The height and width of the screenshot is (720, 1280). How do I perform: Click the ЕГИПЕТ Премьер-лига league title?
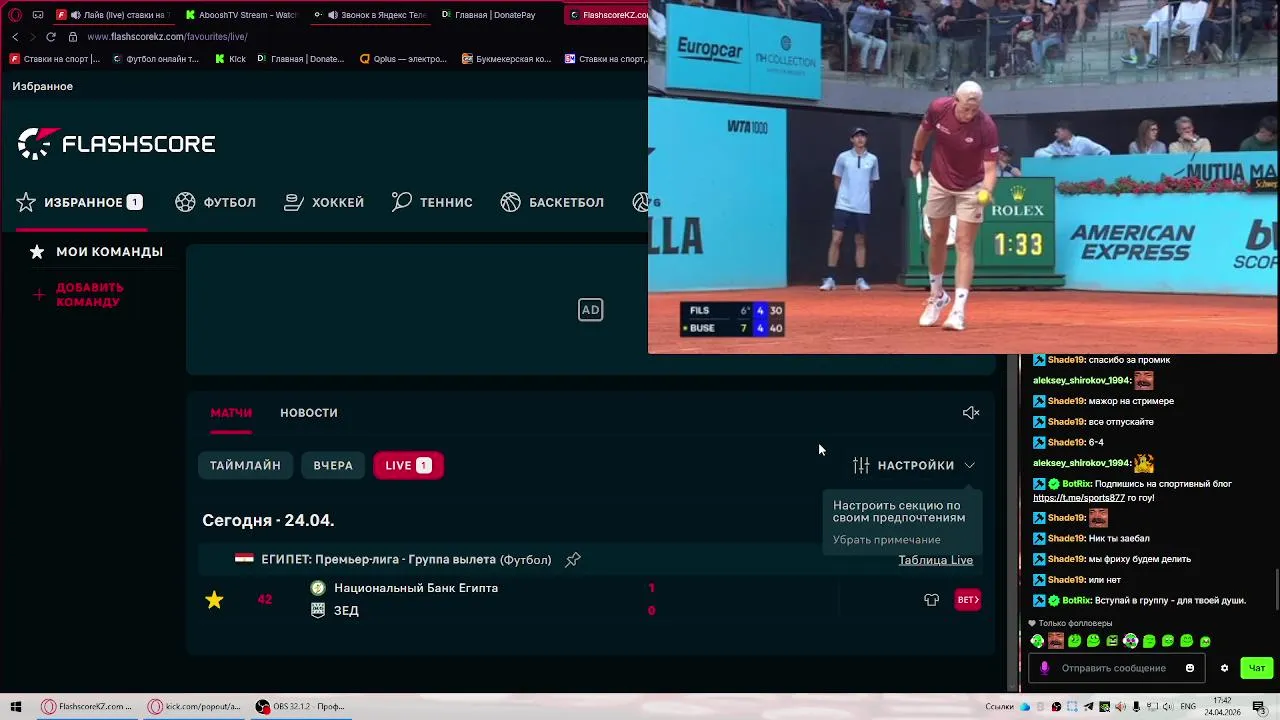(406, 560)
